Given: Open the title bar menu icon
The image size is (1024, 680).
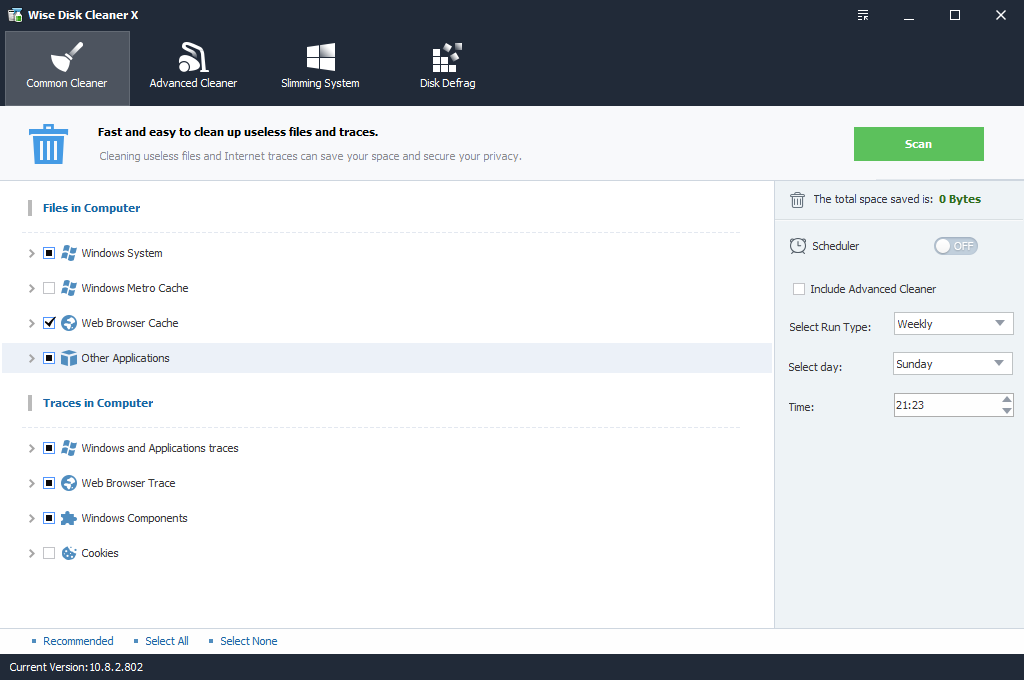Looking at the screenshot, I should click(x=863, y=15).
